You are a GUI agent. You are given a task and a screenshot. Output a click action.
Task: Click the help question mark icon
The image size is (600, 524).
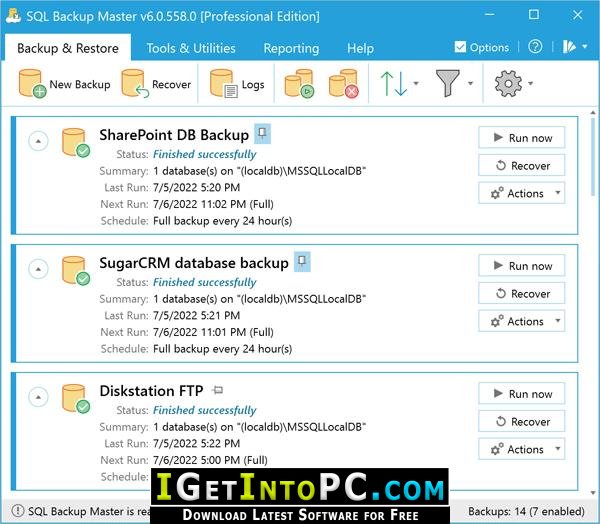click(x=536, y=47)
